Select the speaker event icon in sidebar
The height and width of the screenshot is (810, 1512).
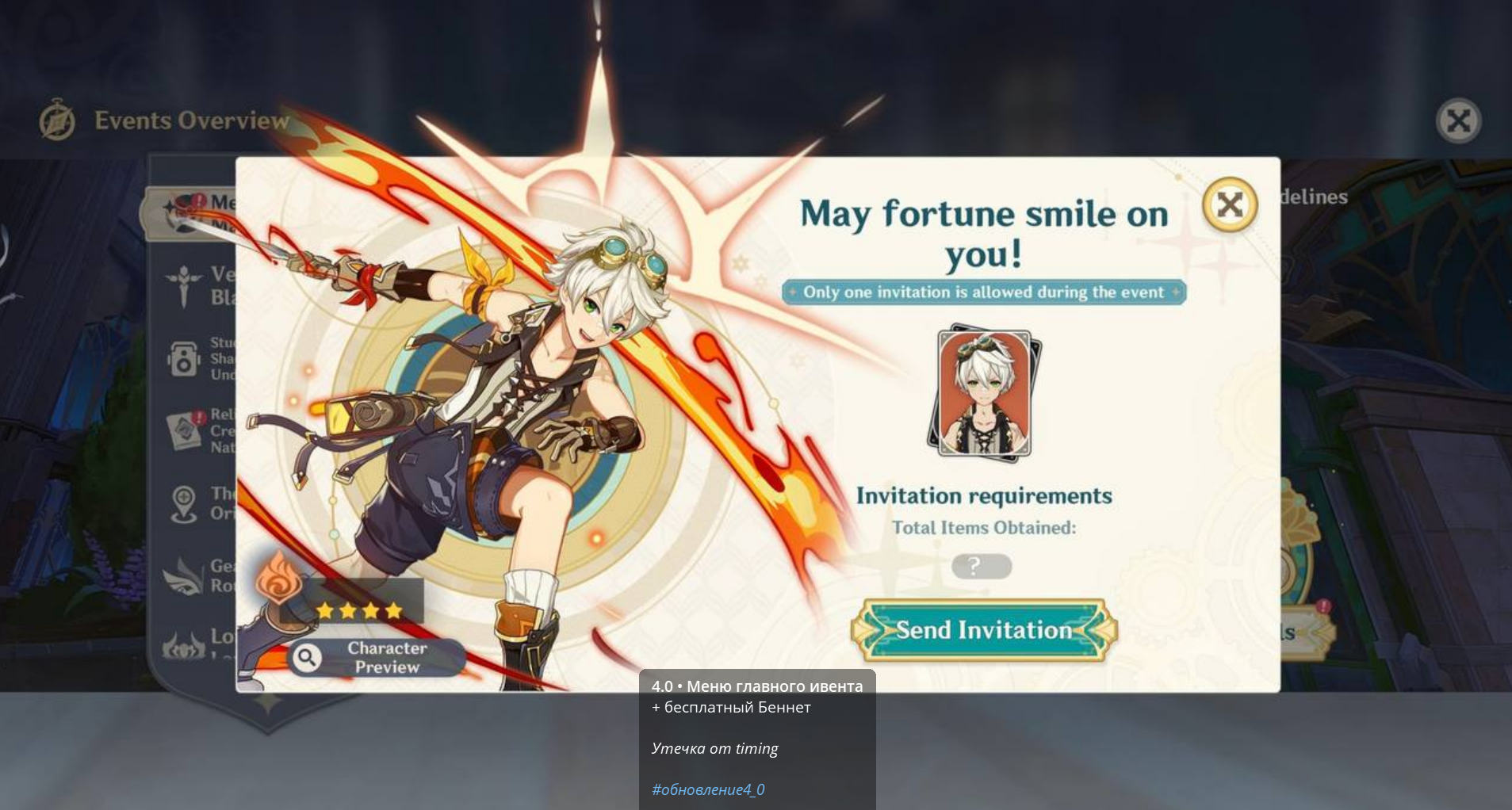pyautogui.click(x=183, y=358)
